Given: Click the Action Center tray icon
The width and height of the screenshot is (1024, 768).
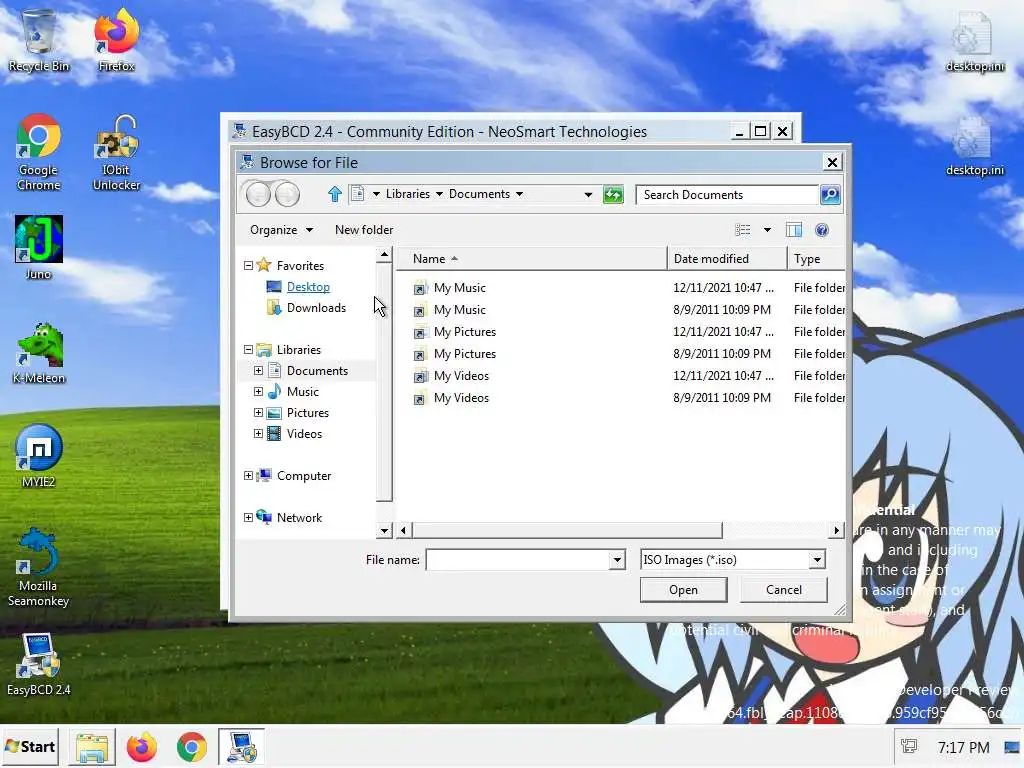Looking at the screenshot, I should tap(909, 747).
